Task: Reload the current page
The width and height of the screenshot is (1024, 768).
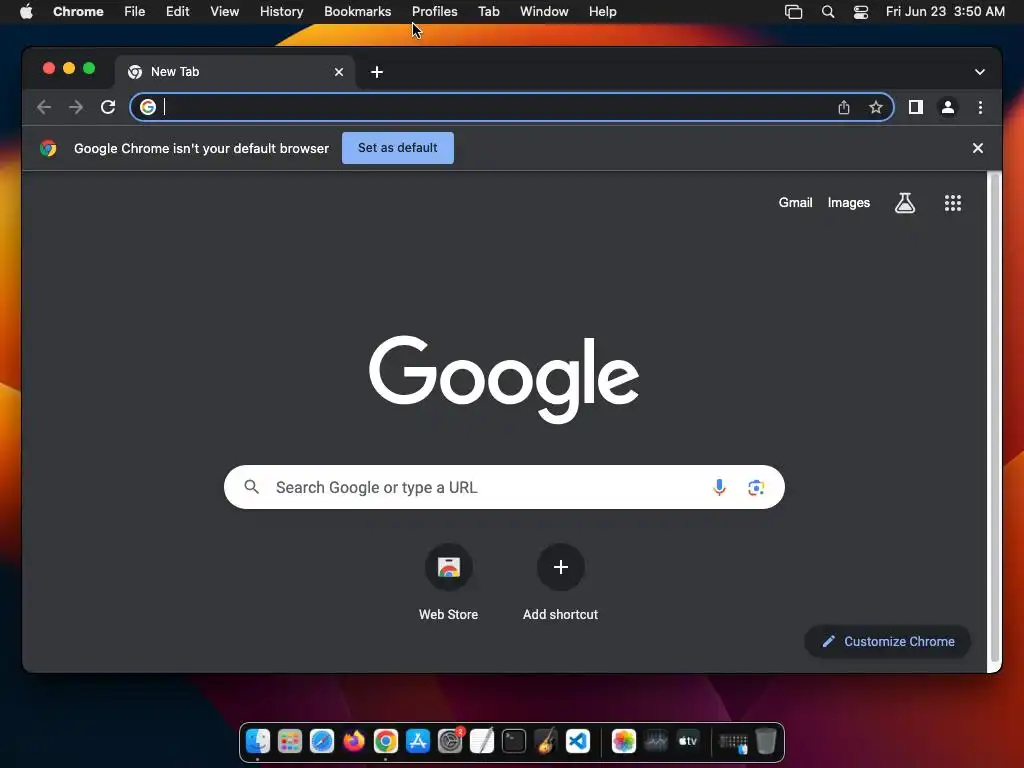Action: pyautogui.click(x=108, y=107)
